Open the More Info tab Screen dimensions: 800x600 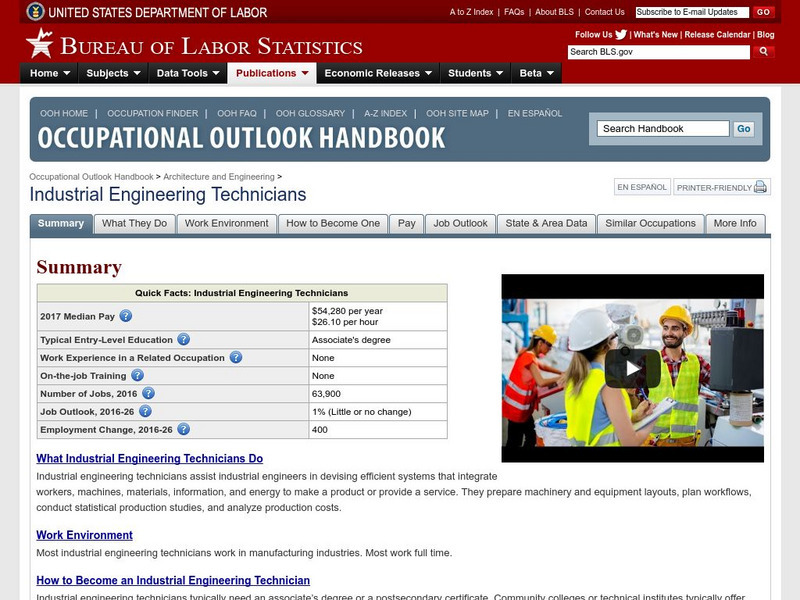(x=735, y=223)
